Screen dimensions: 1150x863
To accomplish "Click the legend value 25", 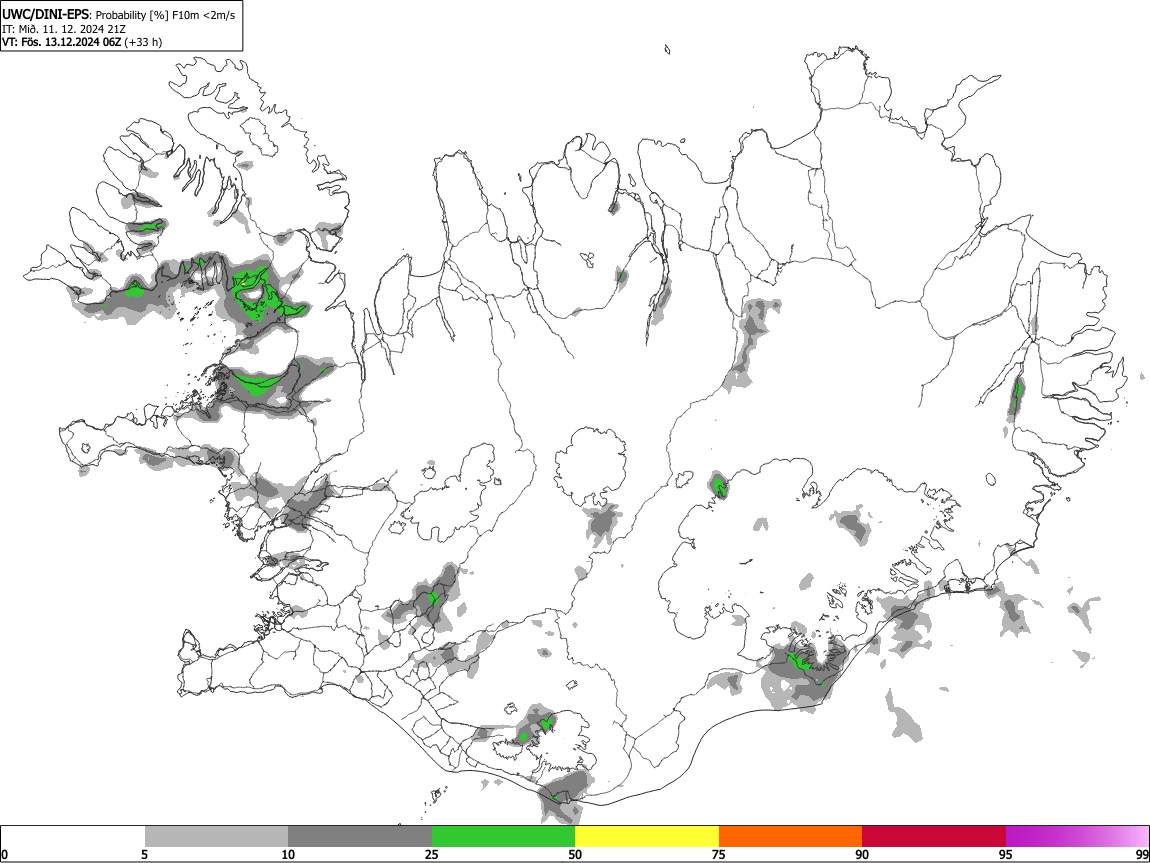I will pos(432,854).
